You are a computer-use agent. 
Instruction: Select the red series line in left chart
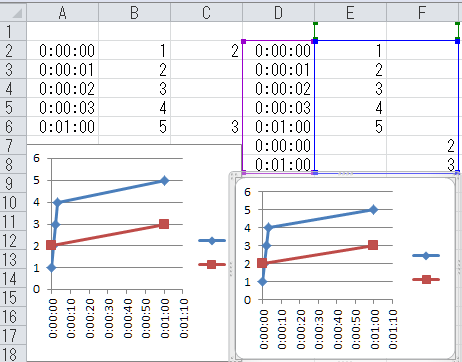(107, 235)
